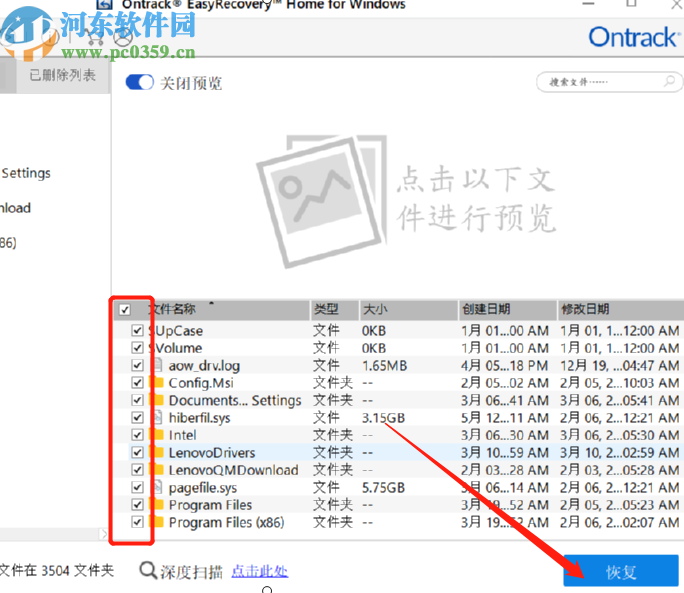Uncheck the Config.Msi checkbox

click(137, 383)
